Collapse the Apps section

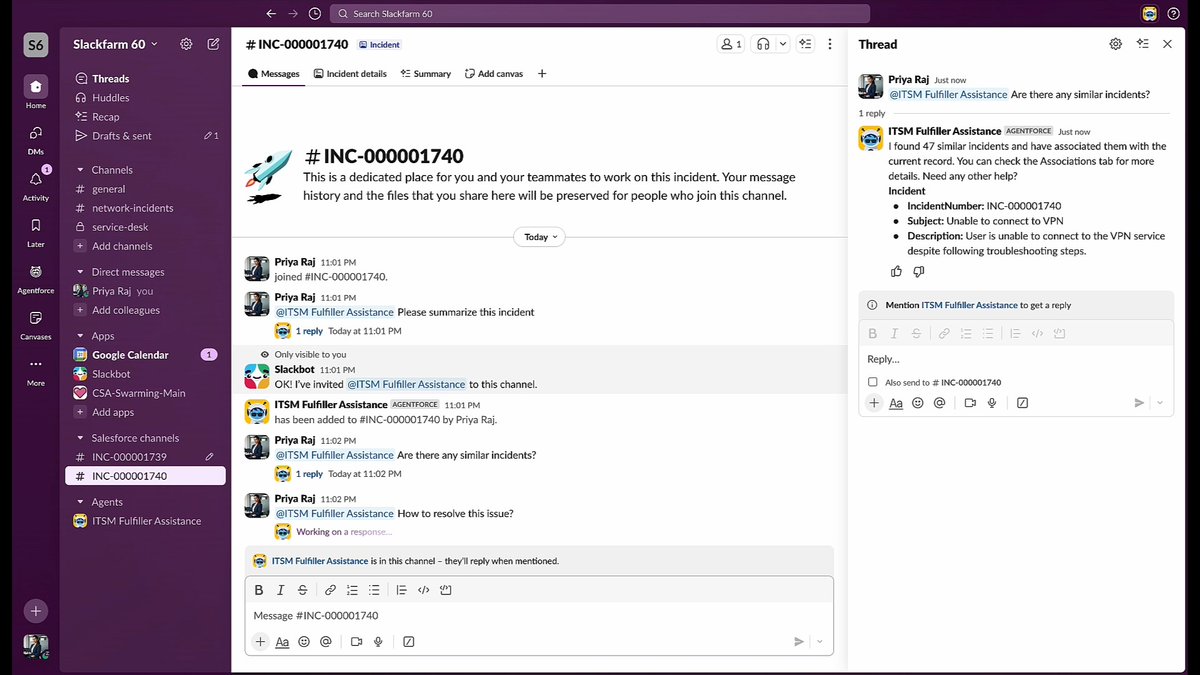tap(81, 336)
